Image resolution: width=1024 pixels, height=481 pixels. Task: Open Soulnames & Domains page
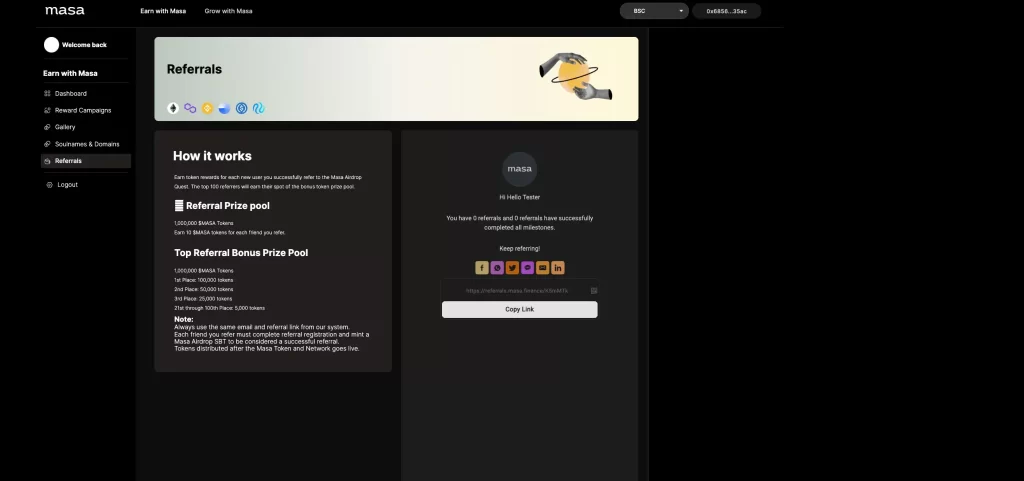tap(86, 144)
